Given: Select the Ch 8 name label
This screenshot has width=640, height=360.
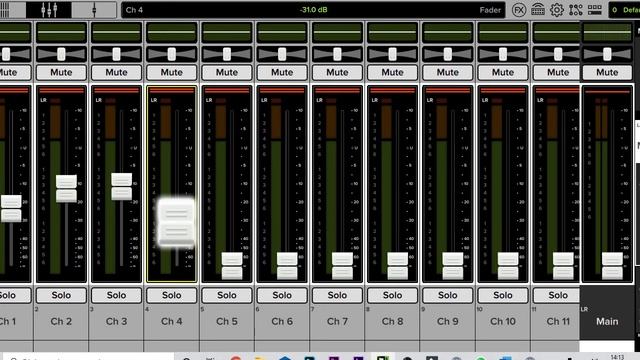Looking at the screenshot, I should 392,322.
